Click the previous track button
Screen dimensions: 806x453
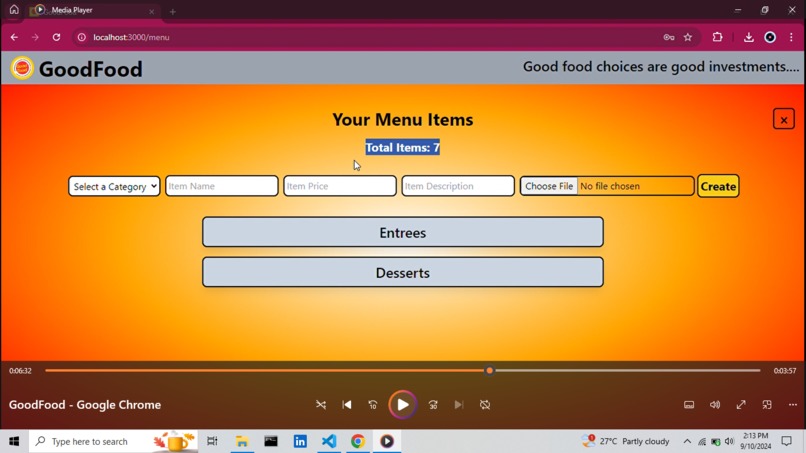click(347, 405)
